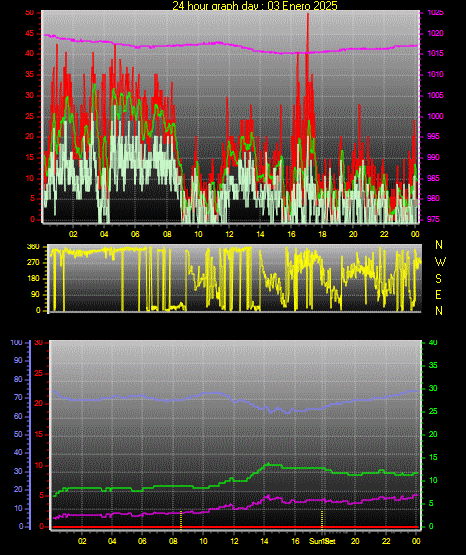This screenshot has height=555, width=466.
Task: Click hour label 22 under the temperature chart
Action: [386, 541]
